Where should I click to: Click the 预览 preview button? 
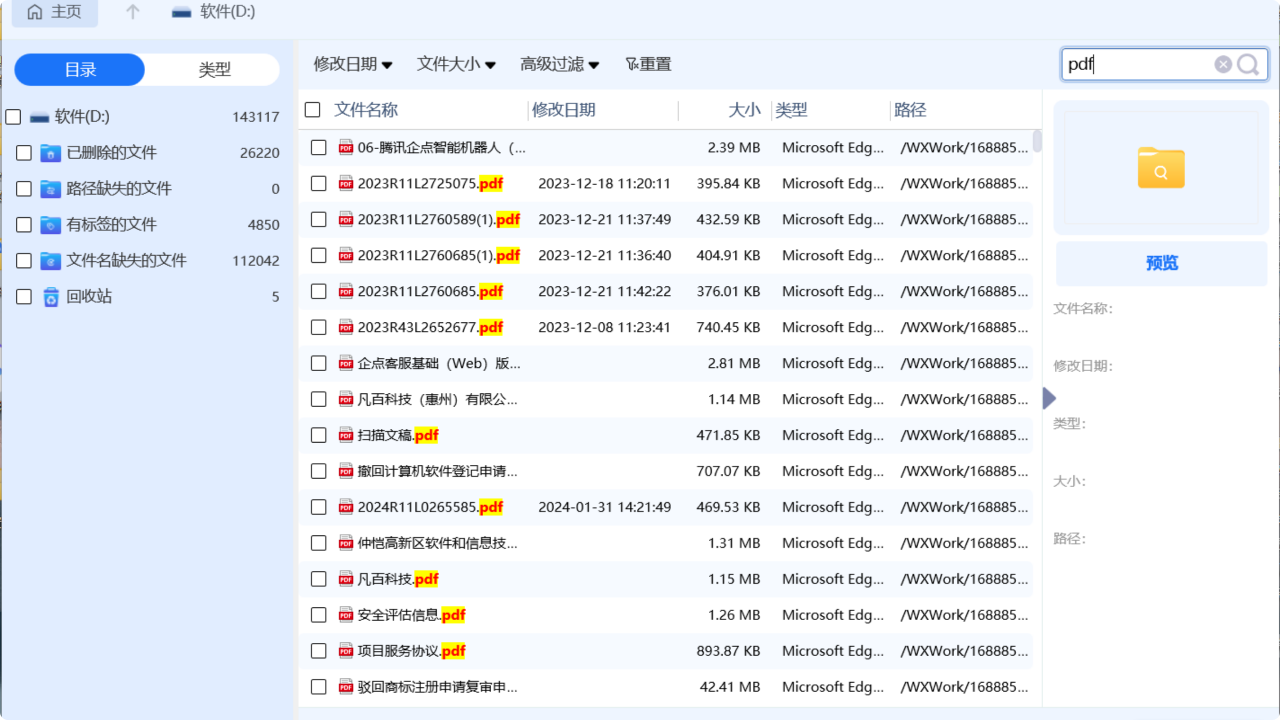[1160, 263]
